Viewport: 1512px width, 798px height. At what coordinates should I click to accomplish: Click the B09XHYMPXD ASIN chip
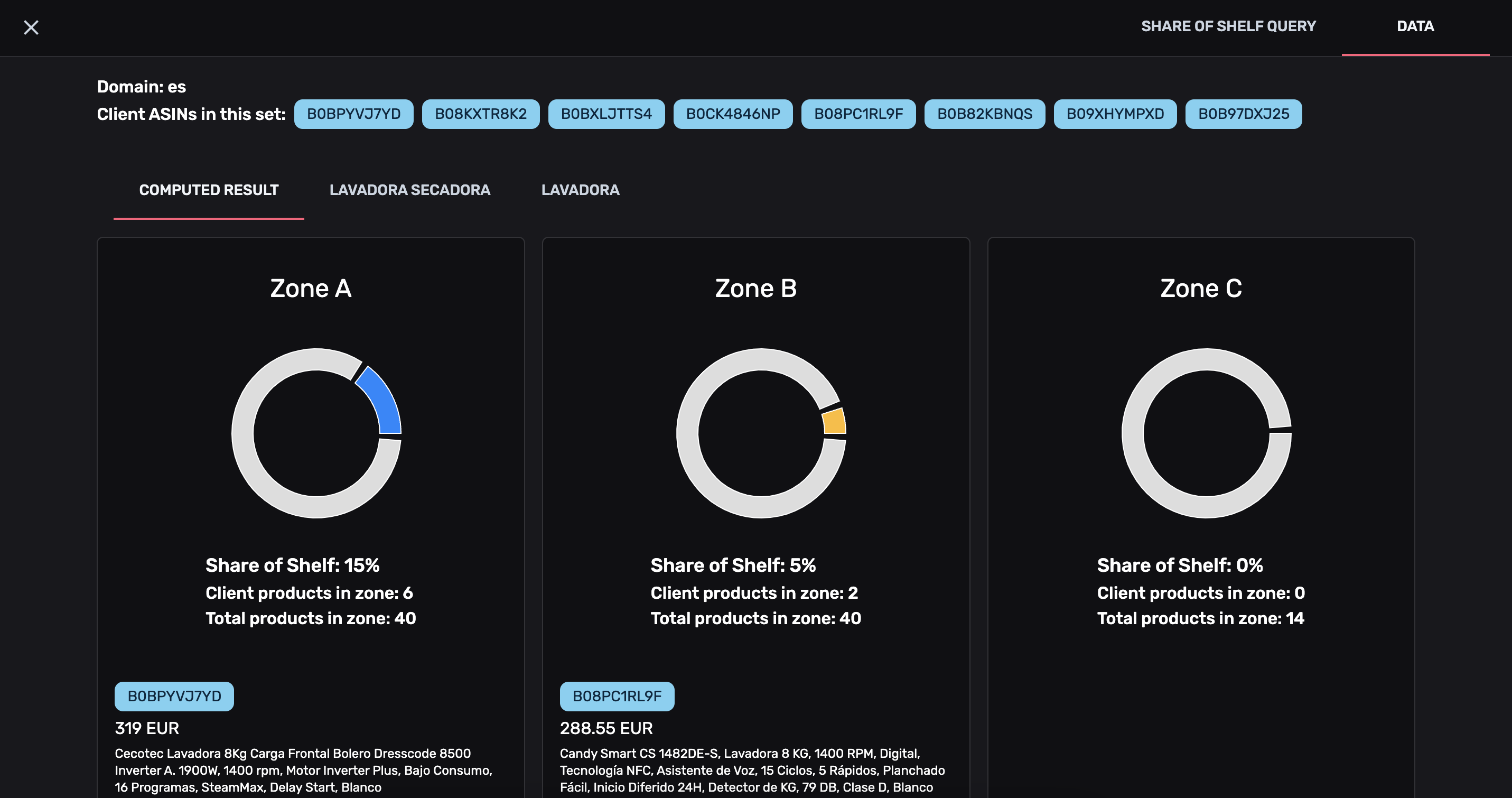click(1115, 113)
